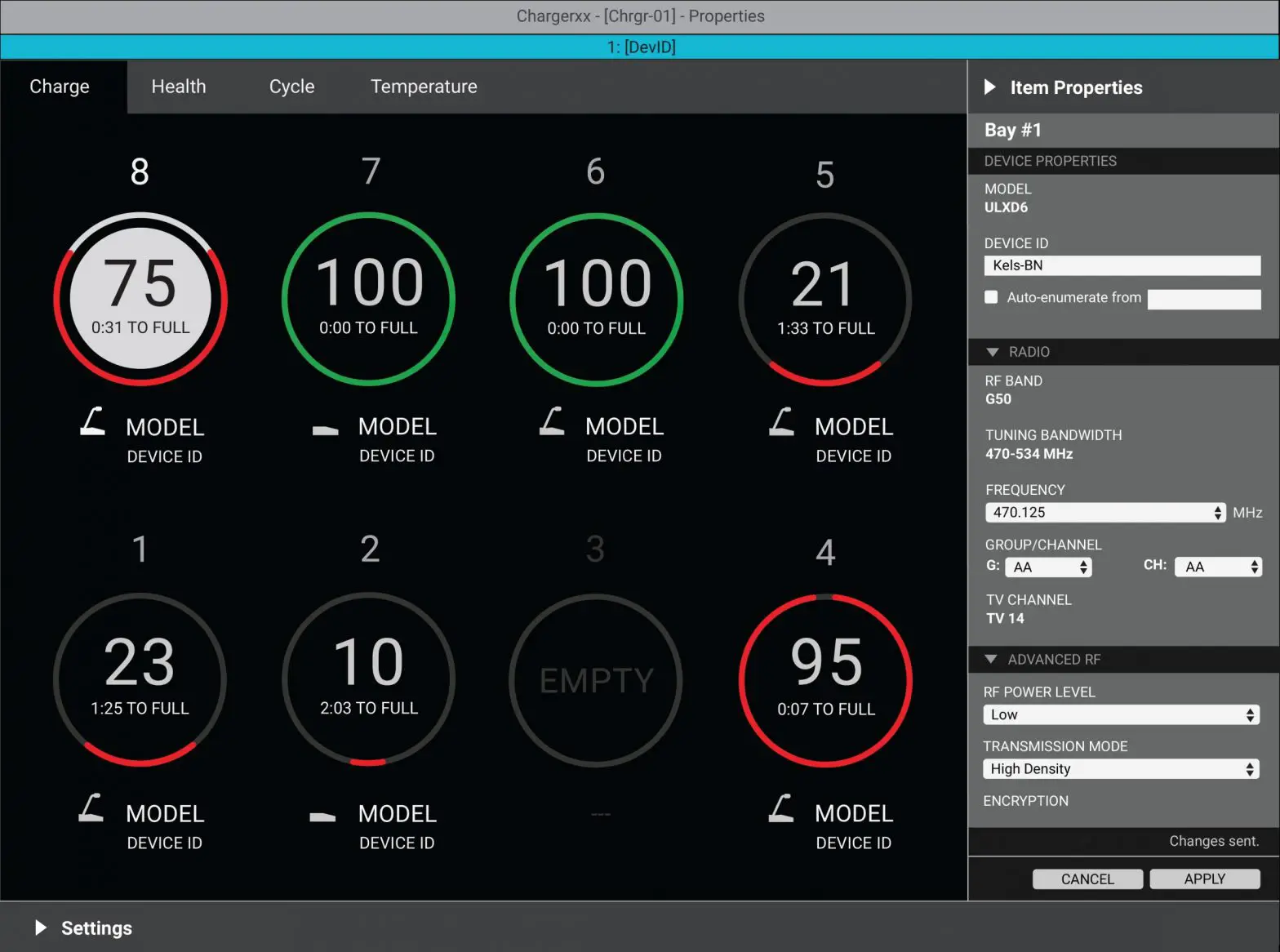1280x952 pixels.
Task: Click the 2:03 TO FULL text in bay 2
Action: (x=369, y=708)
